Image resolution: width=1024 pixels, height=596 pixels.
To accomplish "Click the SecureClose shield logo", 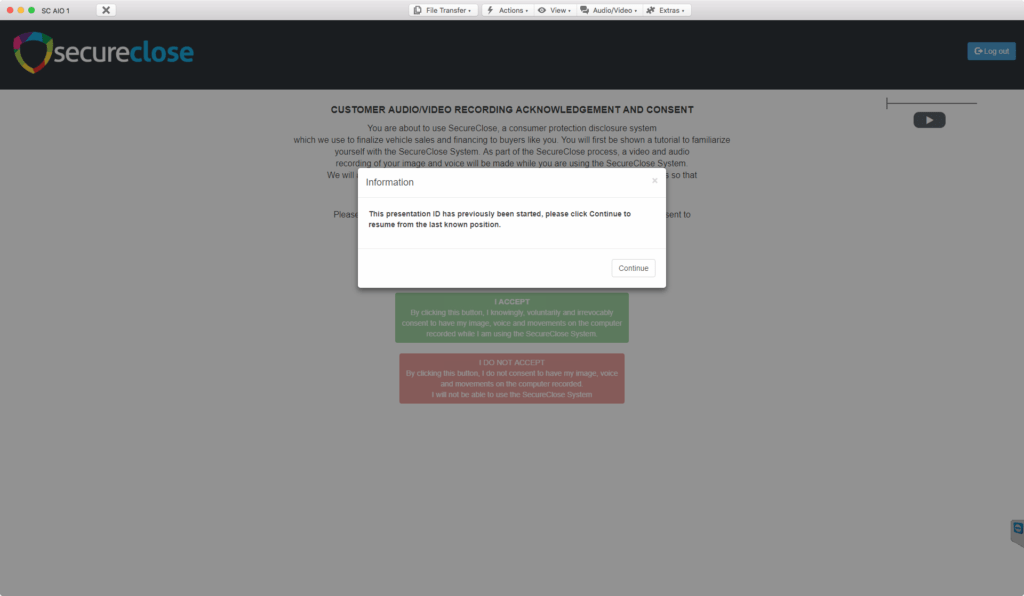I will point(33,52).
